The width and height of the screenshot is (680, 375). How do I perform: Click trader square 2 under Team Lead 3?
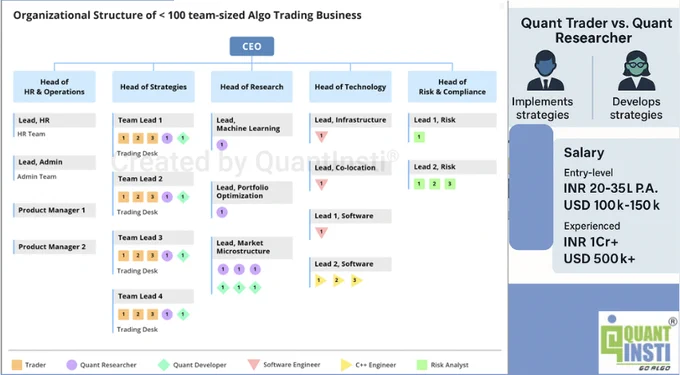tap(138, 256)
